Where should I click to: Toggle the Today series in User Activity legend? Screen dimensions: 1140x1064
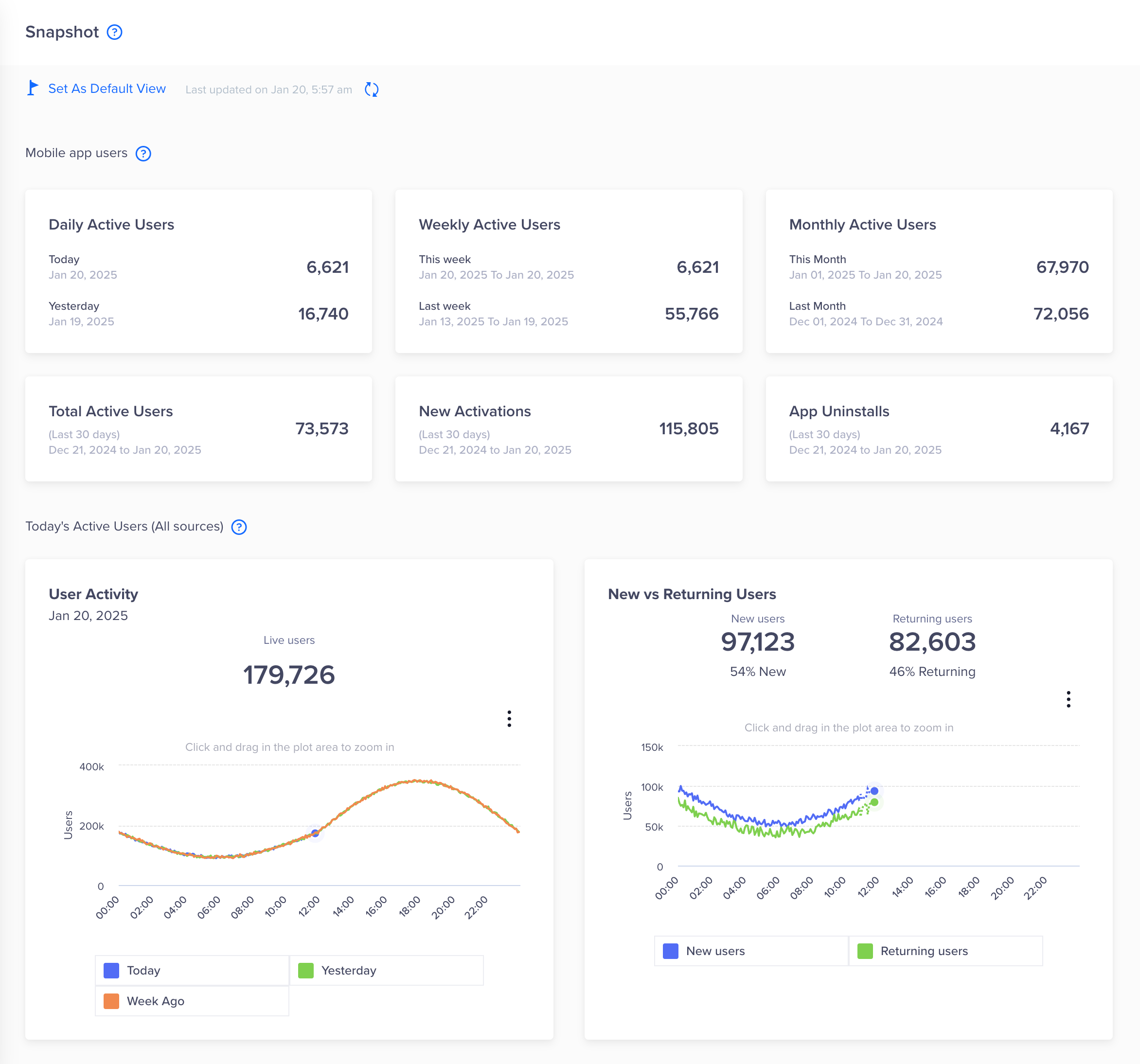[192, 970]
